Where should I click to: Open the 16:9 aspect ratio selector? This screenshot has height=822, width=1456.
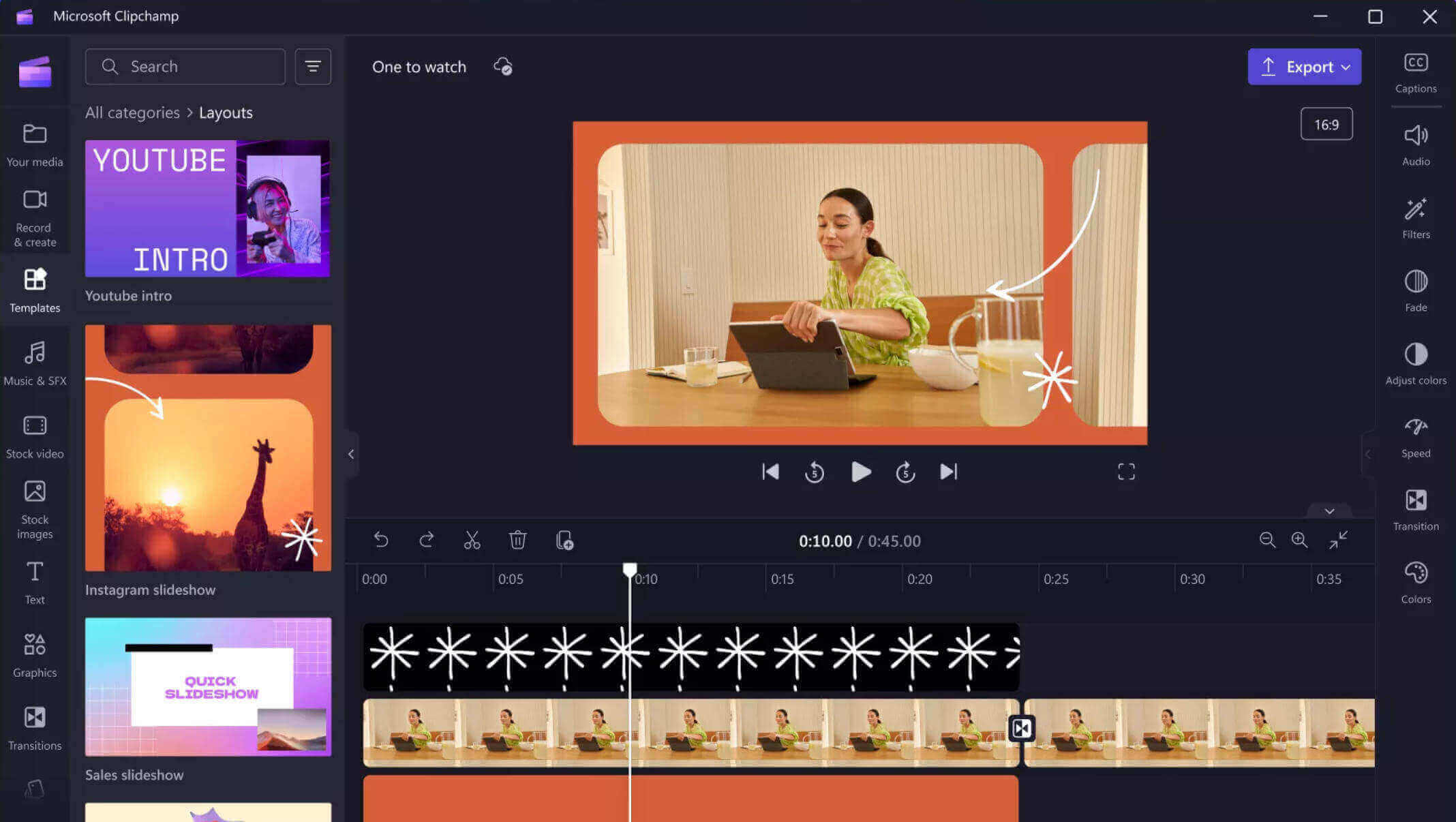pos(1326,123)
